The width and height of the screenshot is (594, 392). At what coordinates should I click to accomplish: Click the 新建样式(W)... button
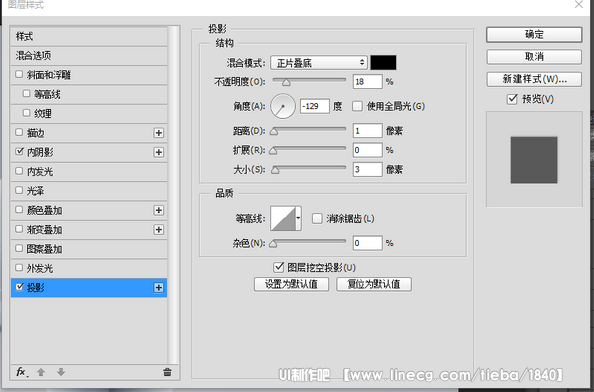click(x=534, y=79)
